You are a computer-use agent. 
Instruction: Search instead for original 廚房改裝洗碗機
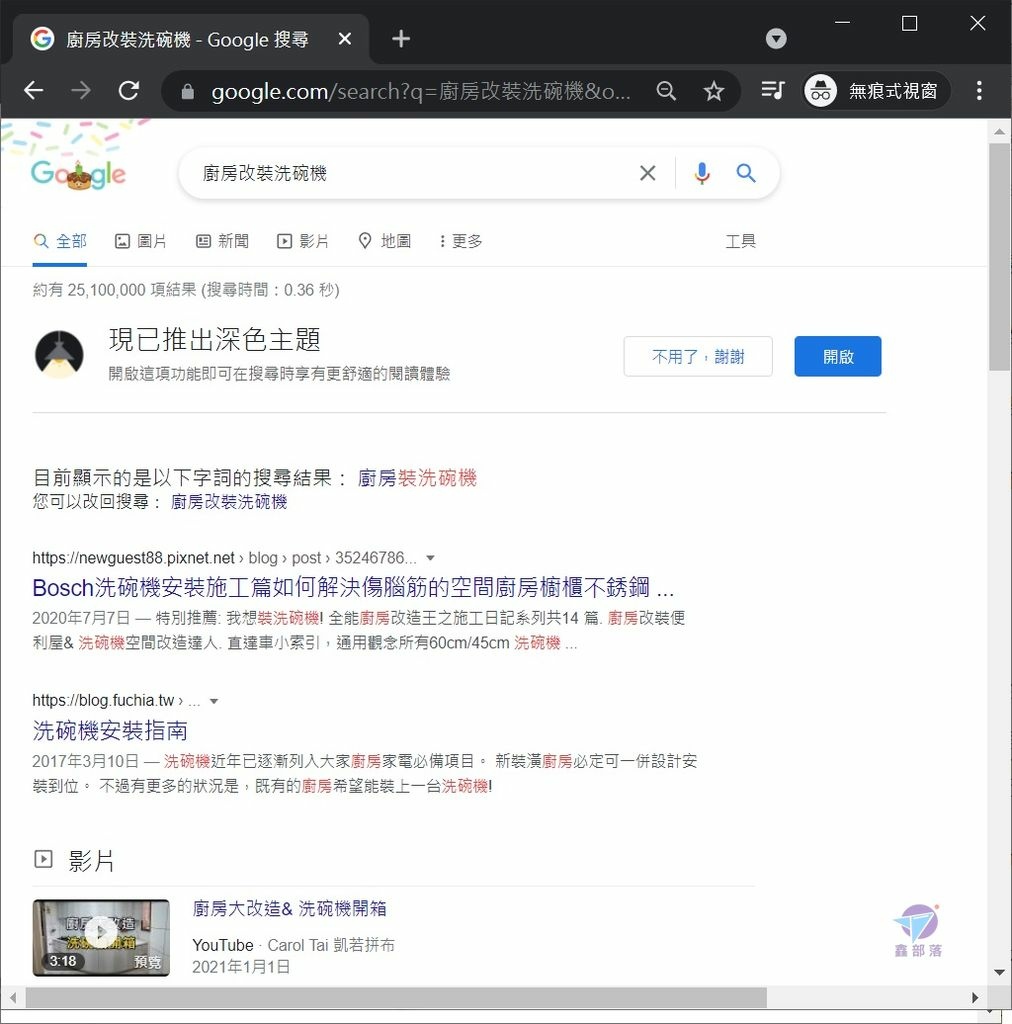229,502
